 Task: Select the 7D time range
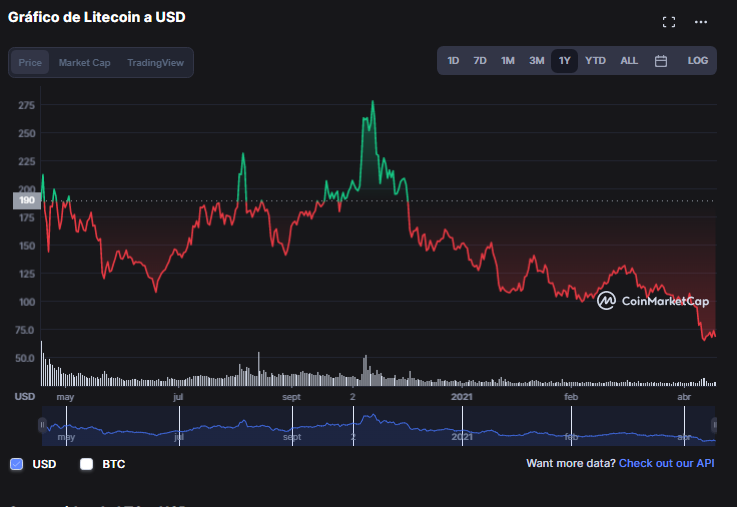[x=480, y=61]
